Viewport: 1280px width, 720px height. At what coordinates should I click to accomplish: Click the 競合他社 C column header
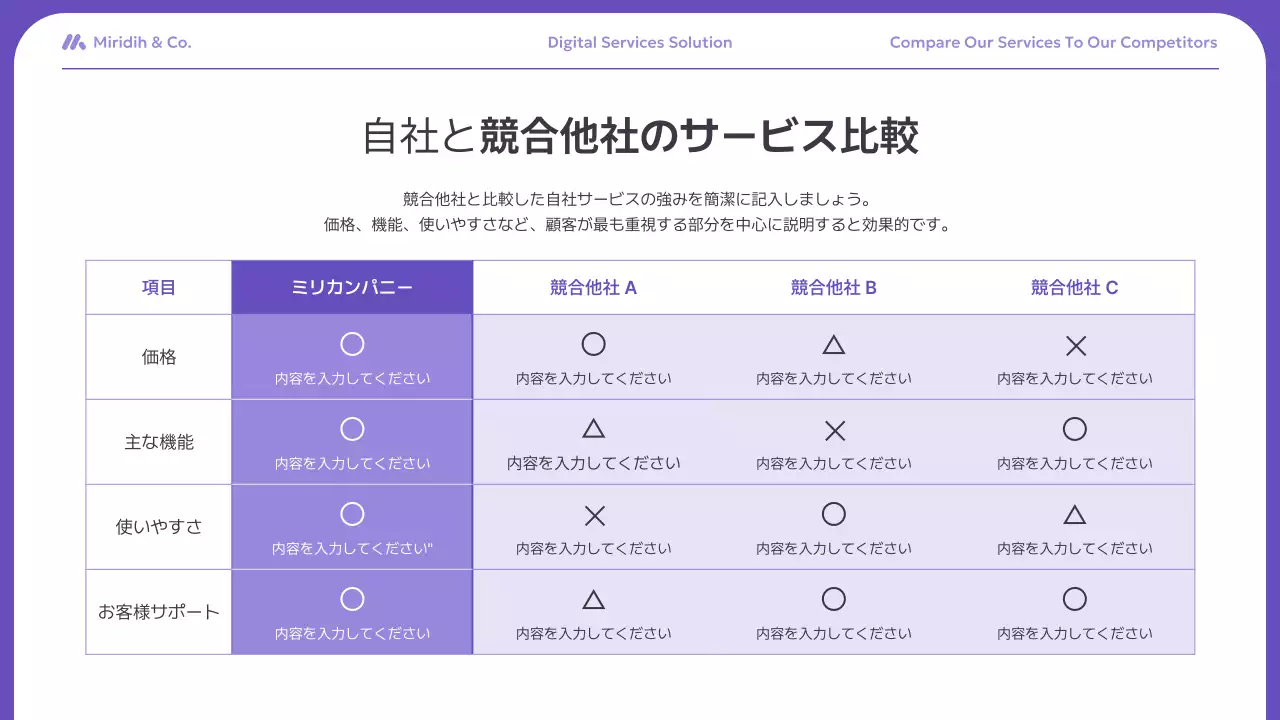click(x=1075, y=287)
